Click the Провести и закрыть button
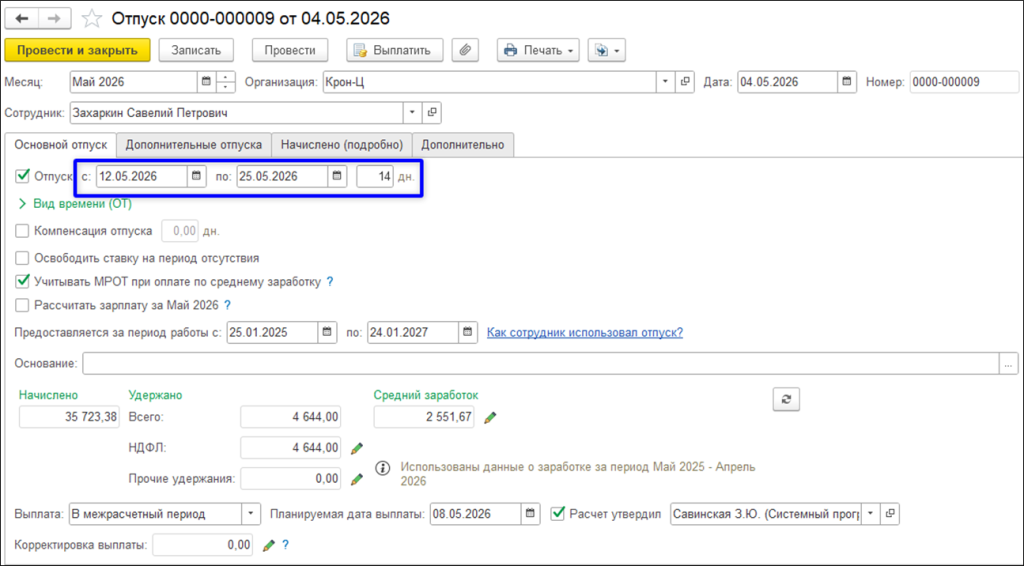The image size is (1024, 566). [77, 50]
